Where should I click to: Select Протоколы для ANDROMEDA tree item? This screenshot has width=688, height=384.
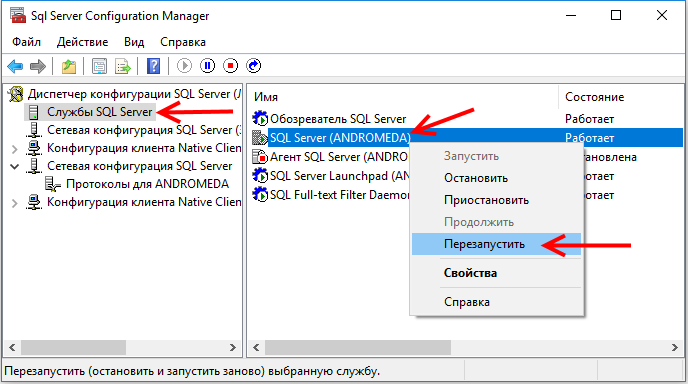pyautogui.click(x=147, y=184)
